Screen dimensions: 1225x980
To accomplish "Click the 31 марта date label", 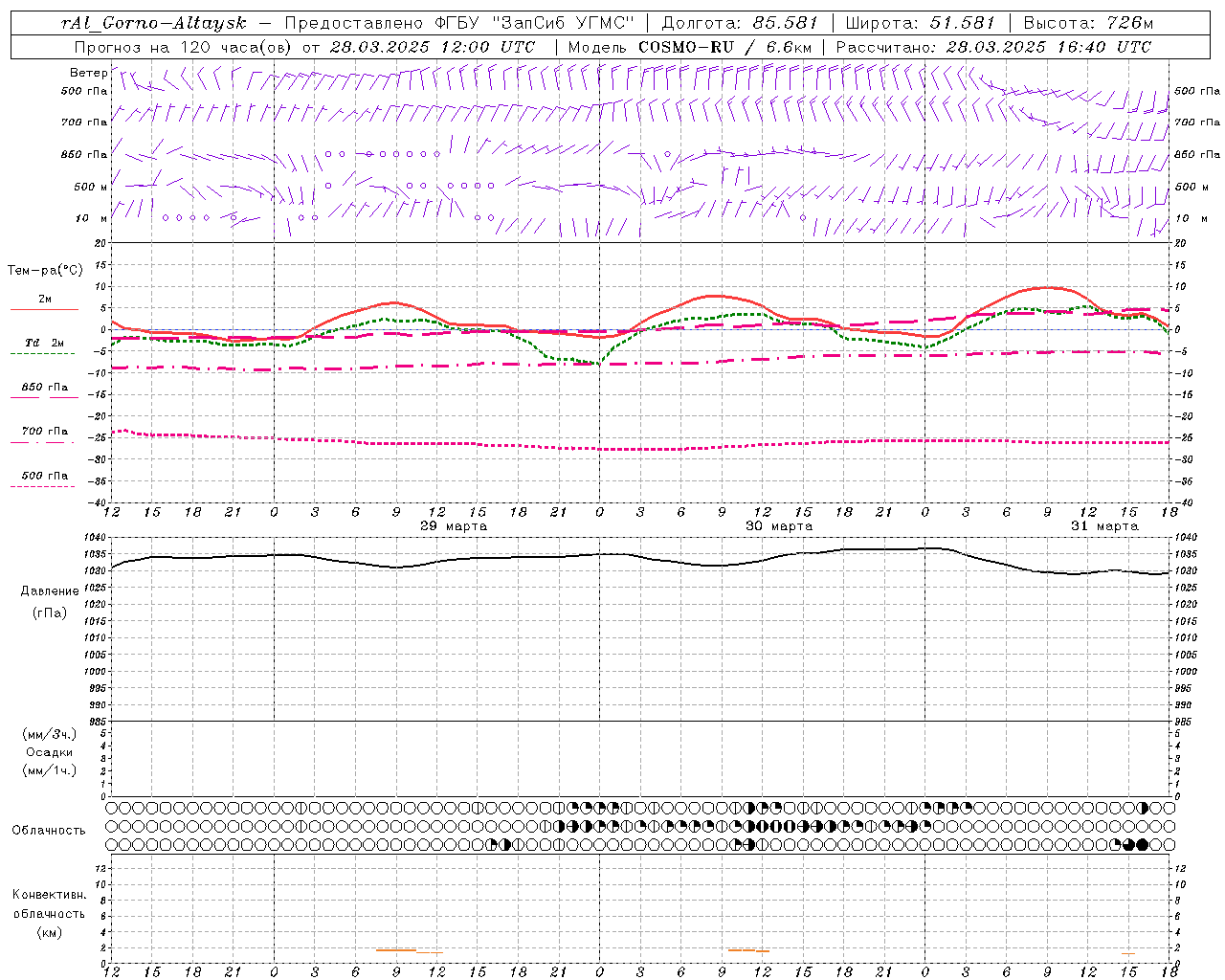I will [1104, 526].
